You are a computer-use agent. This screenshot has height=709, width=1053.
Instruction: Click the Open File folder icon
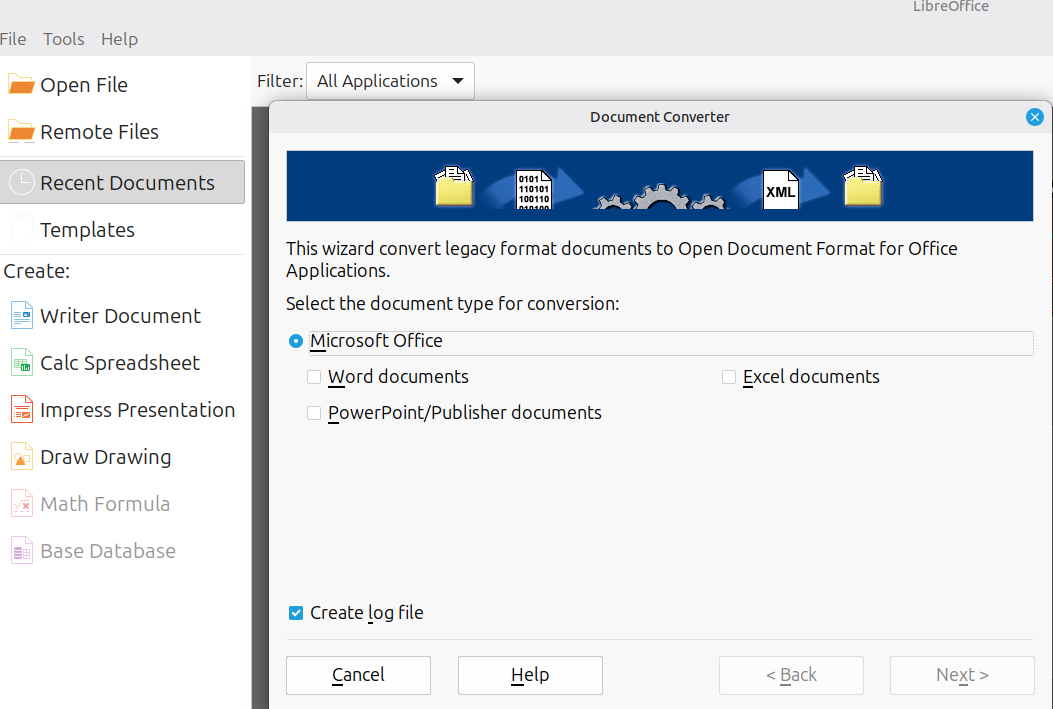pyautogui.click(x=21, y=85)
